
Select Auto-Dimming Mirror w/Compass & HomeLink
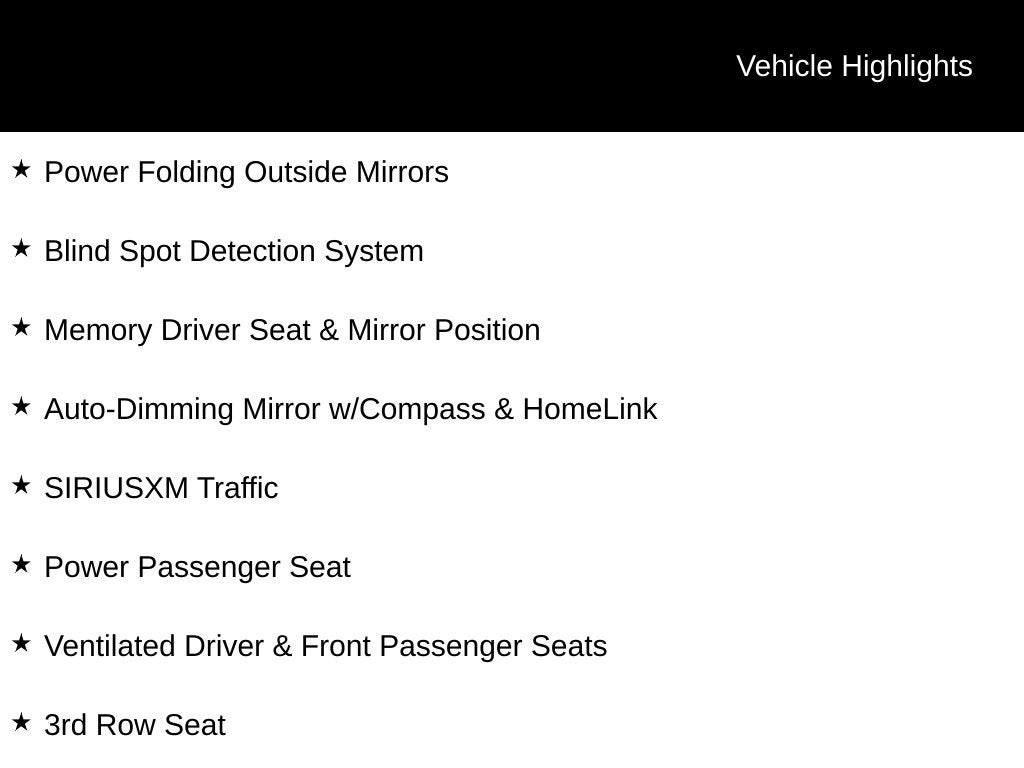click(x=351, y=409)
